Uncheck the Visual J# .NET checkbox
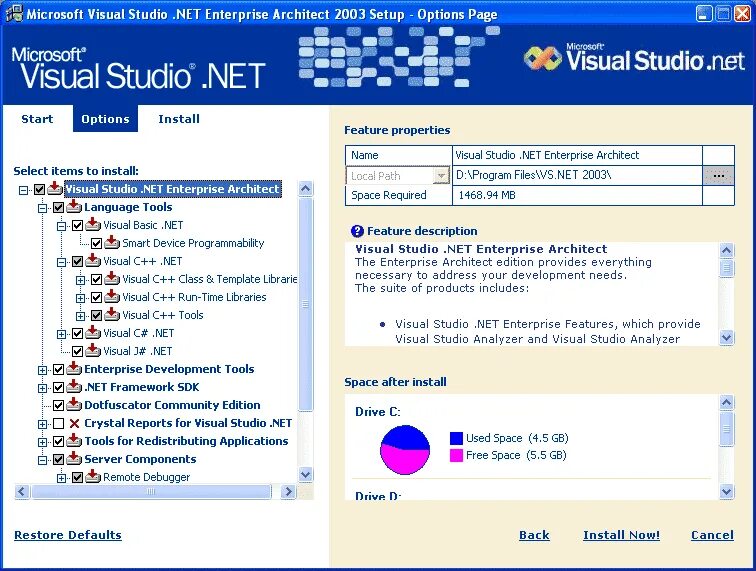 click(x=77, y=352)
